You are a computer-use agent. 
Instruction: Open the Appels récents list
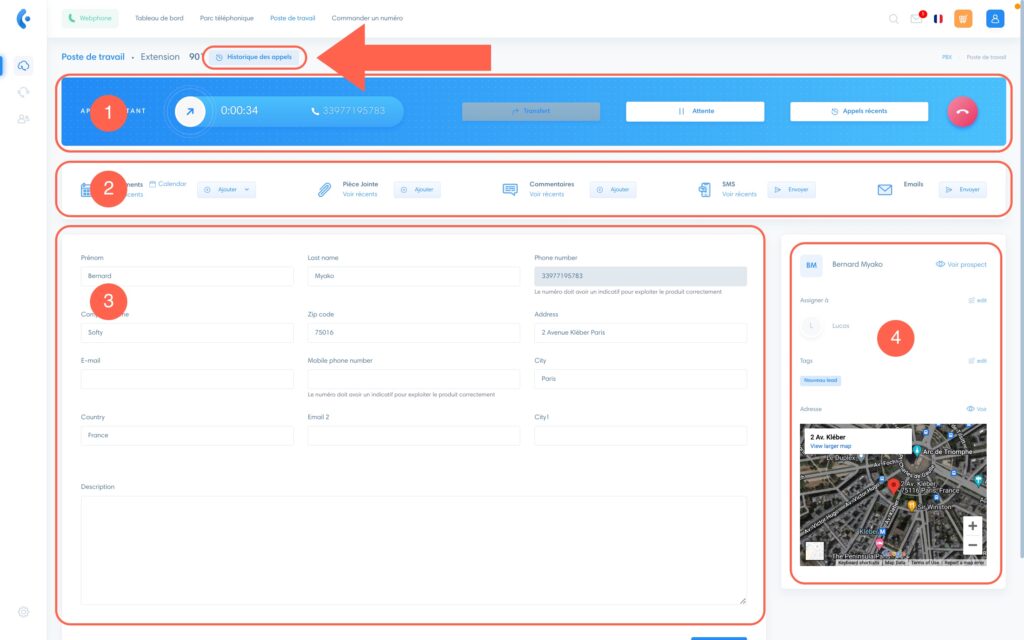(859, 112)
